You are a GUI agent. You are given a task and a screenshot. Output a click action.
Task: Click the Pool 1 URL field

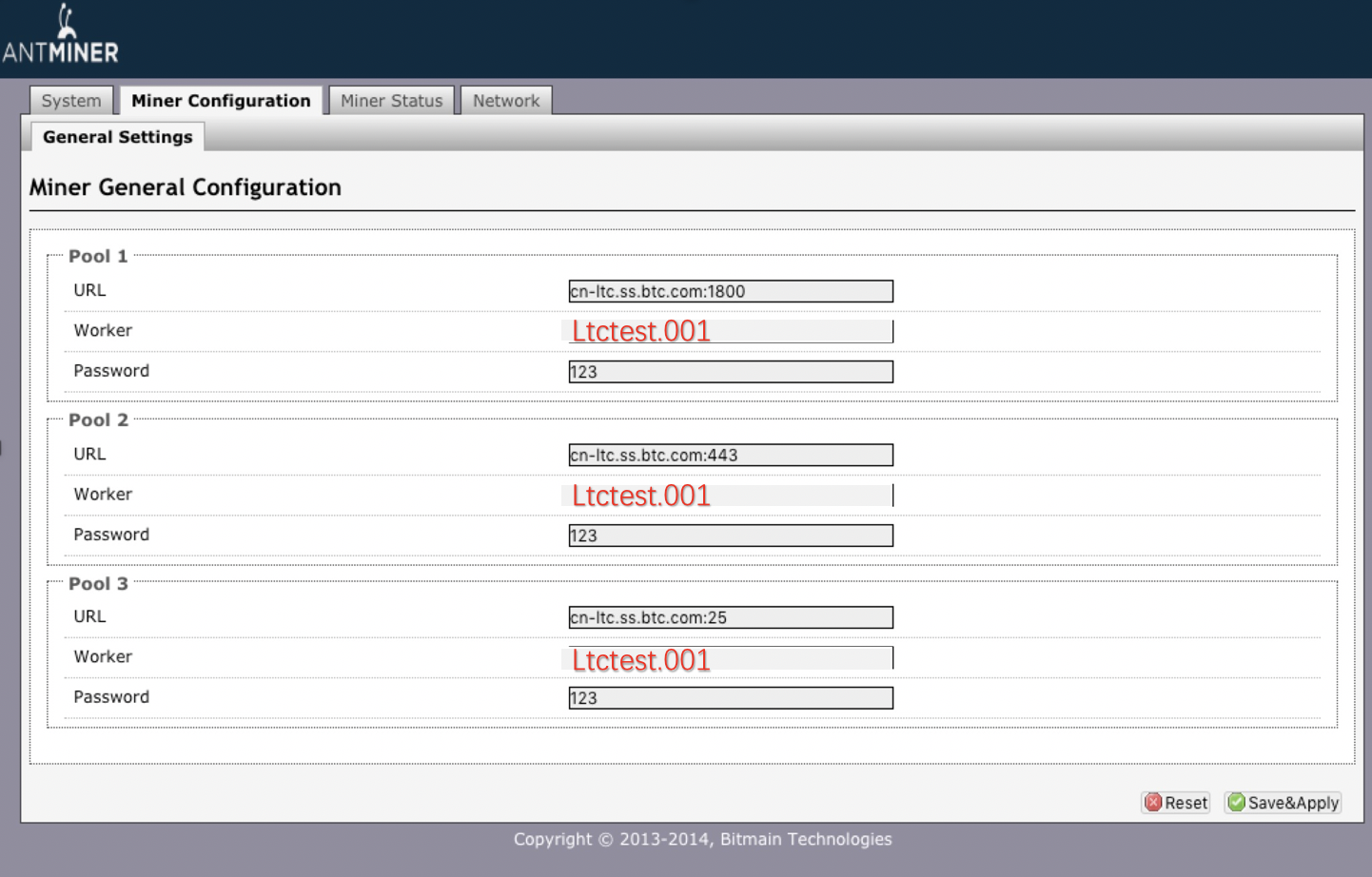click(x=730, y=291)
